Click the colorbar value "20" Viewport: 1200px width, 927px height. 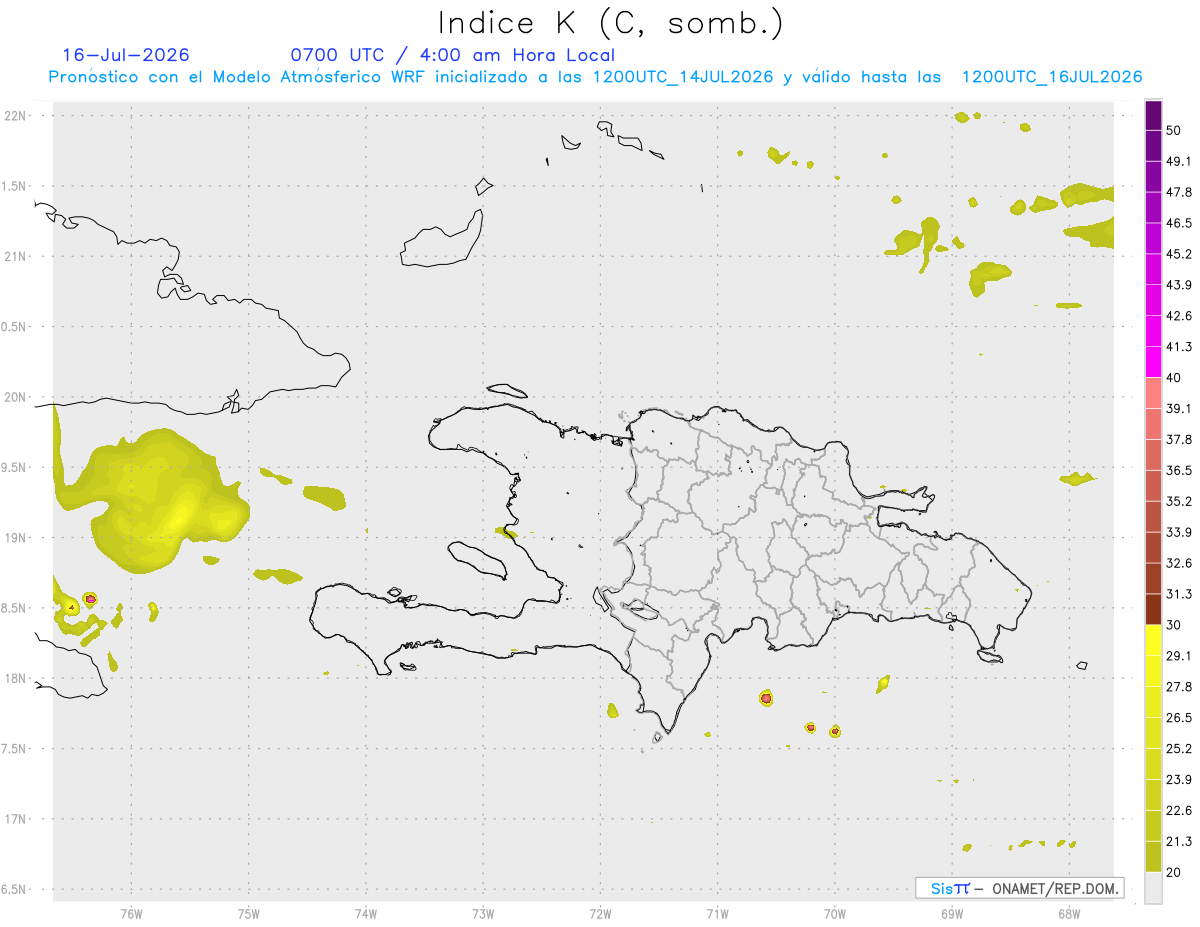[x=1176, y=873]
